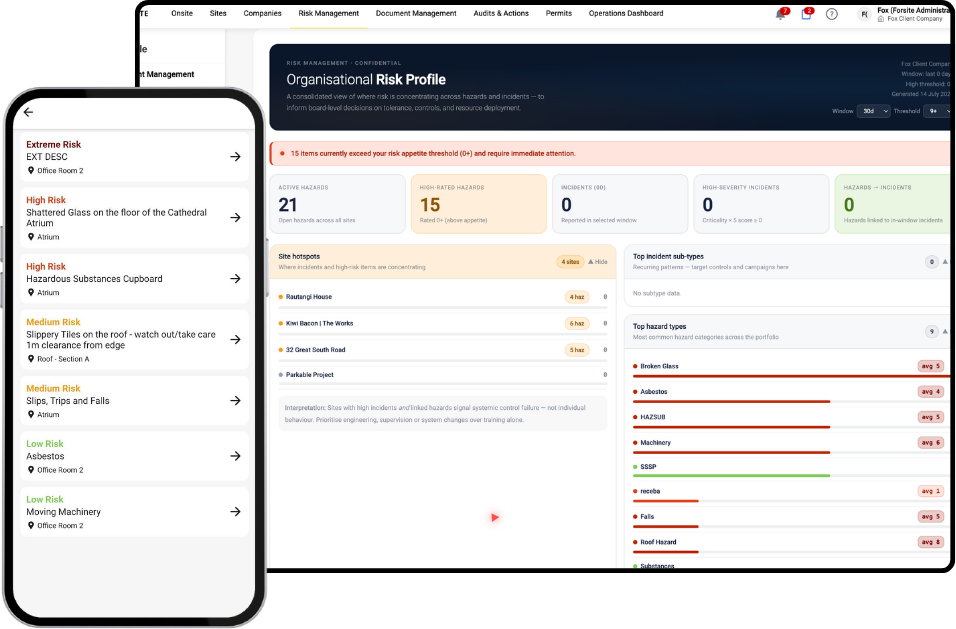Click the risk appetite alert banner
Viewport: 956px width, 629px height.
(x=610, y=154)
